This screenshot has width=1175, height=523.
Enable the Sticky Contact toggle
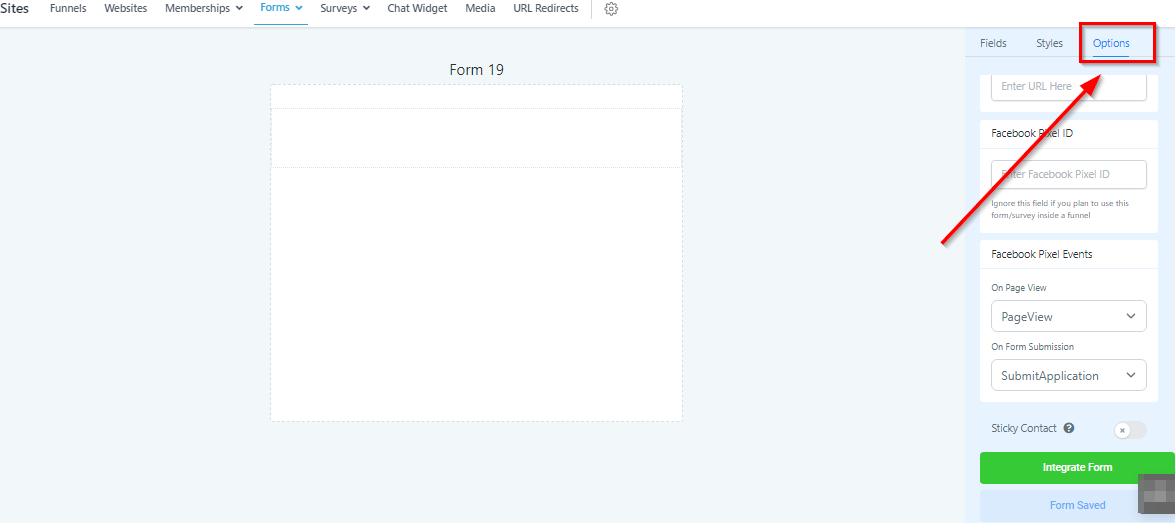point(1130,430)
